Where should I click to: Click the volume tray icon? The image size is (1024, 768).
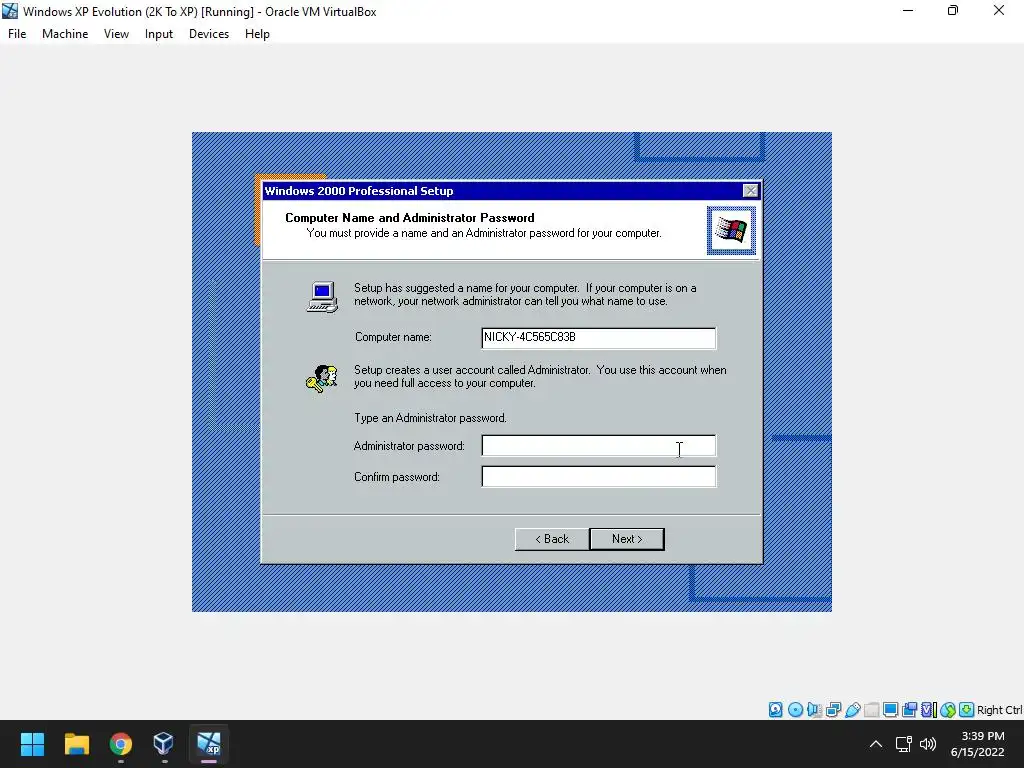(x=927, y=744)
